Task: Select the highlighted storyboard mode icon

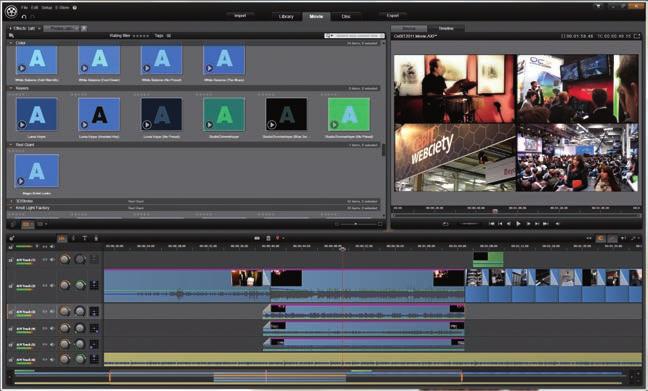Action: coord(62,238)
